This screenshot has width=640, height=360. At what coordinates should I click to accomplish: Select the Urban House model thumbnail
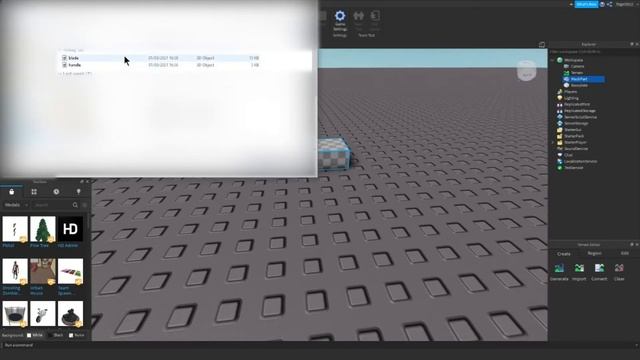(x=43, y=271)
